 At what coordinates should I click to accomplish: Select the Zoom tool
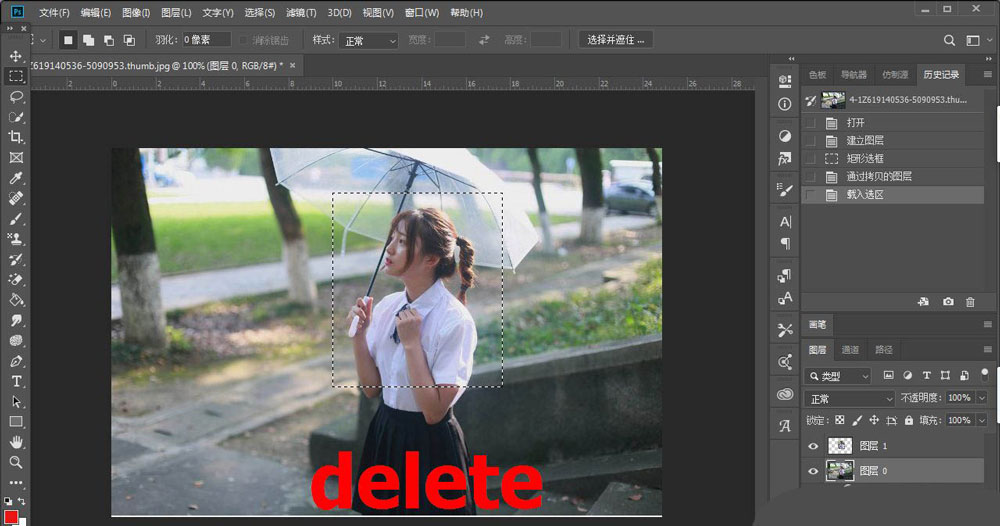(x=16, y=462)
